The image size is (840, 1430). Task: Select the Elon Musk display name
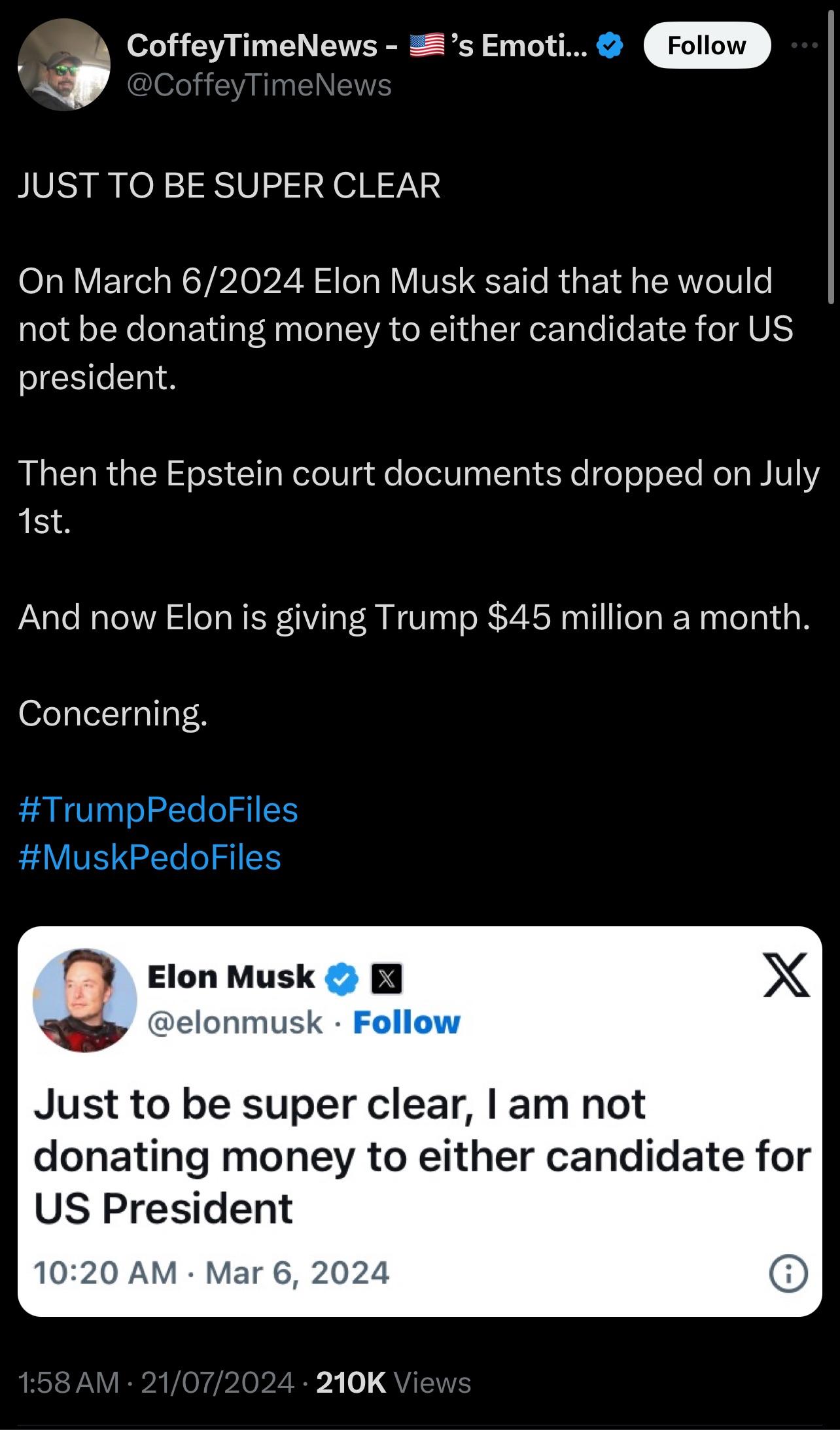point(231,977)
